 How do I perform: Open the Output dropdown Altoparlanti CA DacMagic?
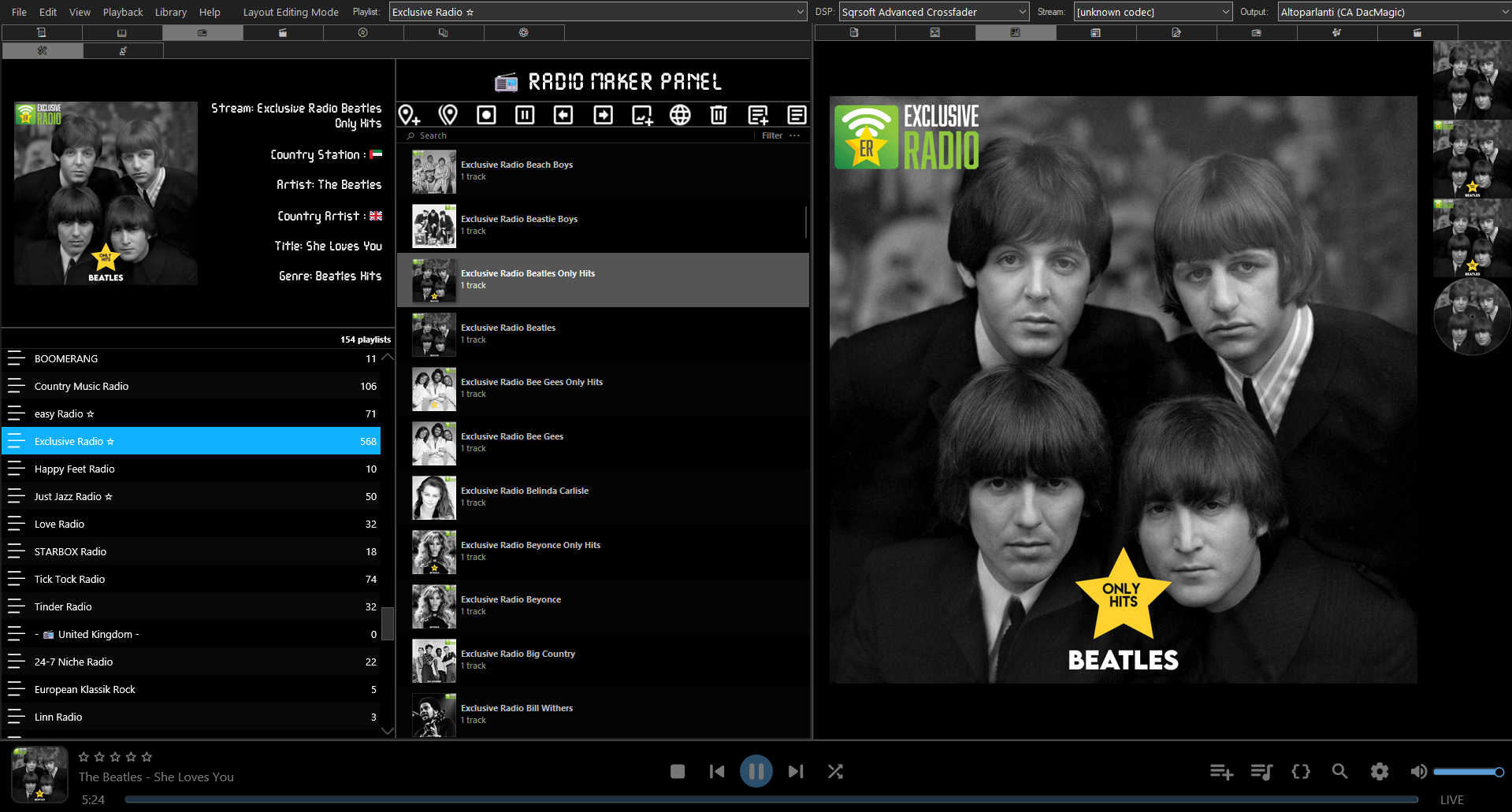(x=1394, y=12)
